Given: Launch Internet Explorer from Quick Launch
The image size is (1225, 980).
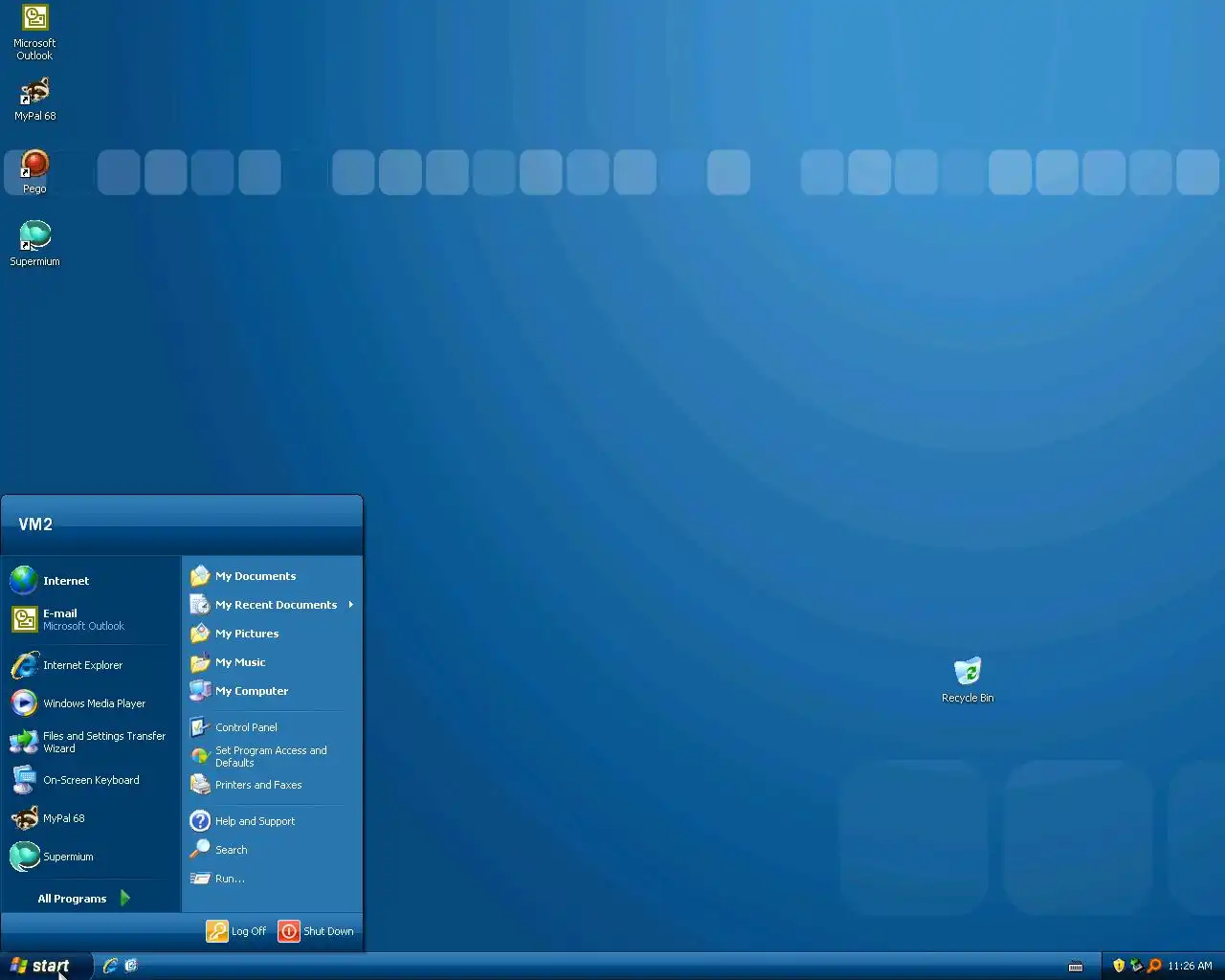Looking at the screenshot, I should tap(110, 966).
